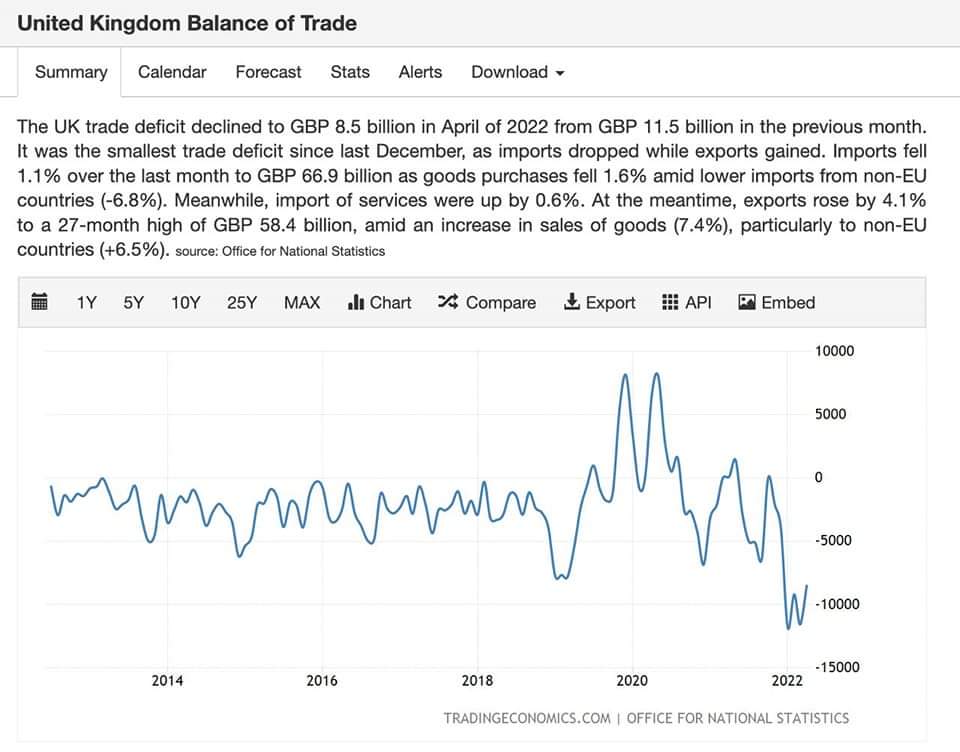This screenshot has width=960, height=752.
Task: Select the 25Y time range
Action: click(x=242, y=303)
